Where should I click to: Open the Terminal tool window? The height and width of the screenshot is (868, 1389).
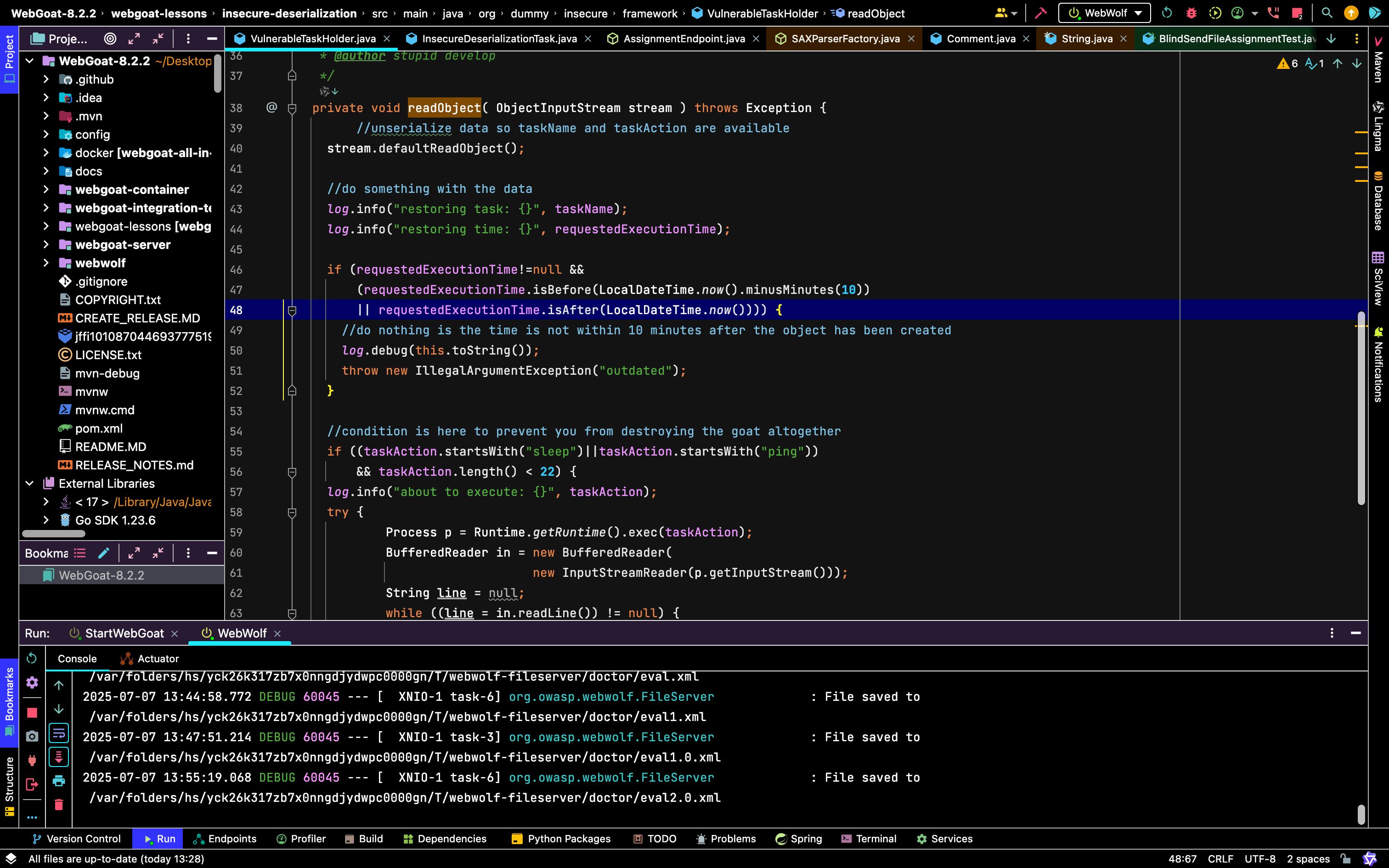[x=869, y=839]
